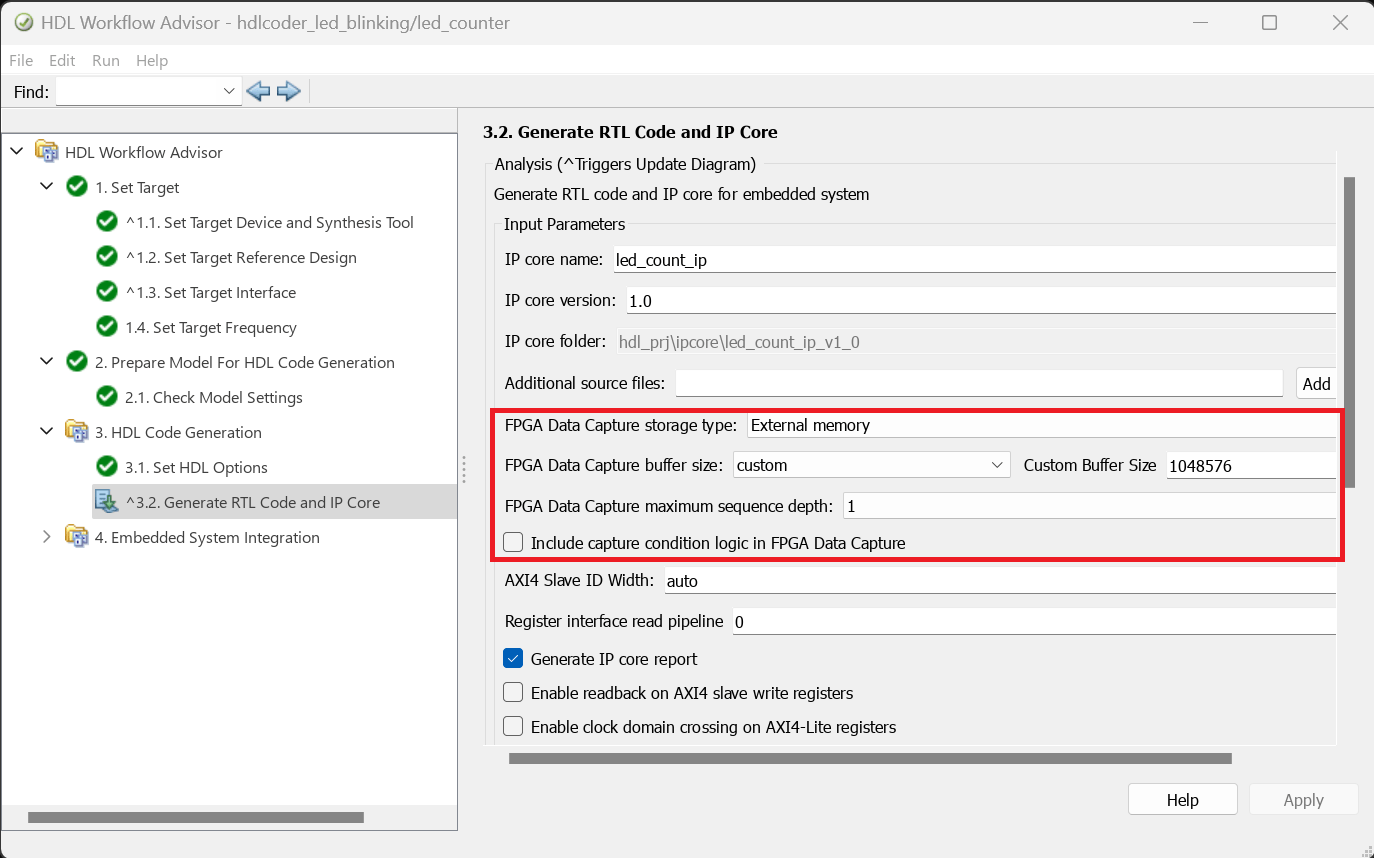1374x858 pixels.
Task: Enable readback on AXI4 slave write registers
Action: coord(513,693)
